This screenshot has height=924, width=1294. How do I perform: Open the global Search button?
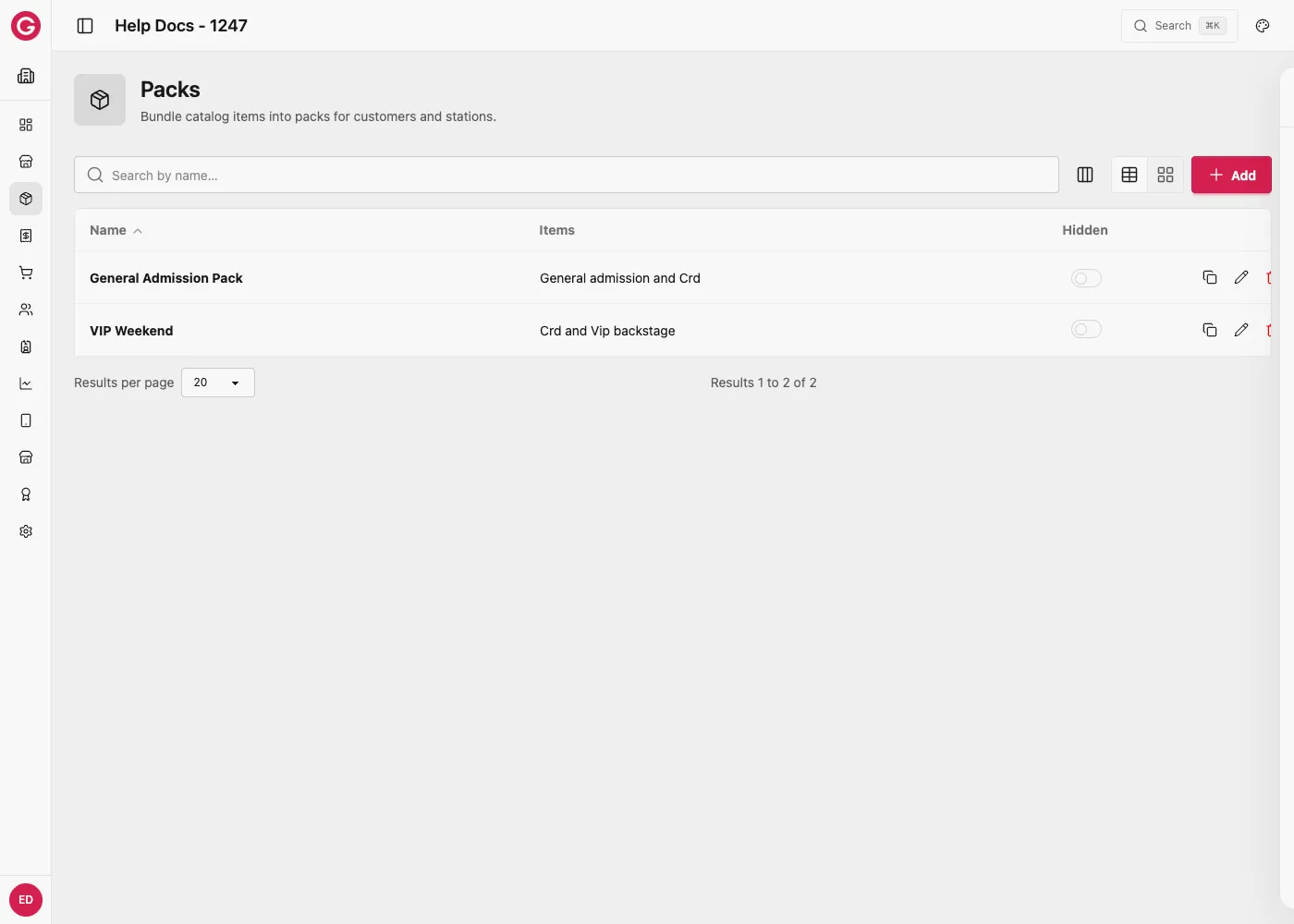pos(1179,26)
